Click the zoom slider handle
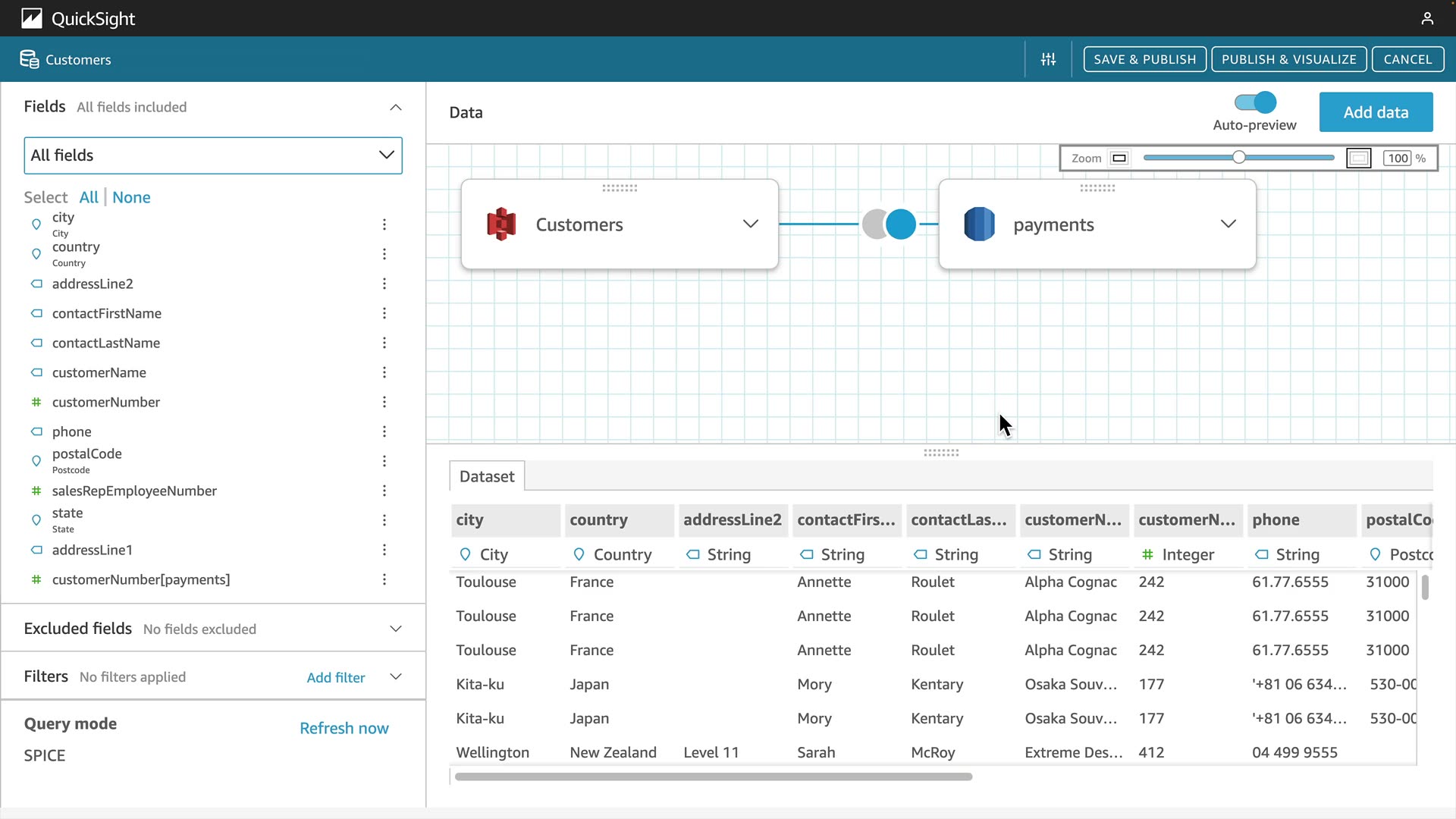 tap(1238, 158)
